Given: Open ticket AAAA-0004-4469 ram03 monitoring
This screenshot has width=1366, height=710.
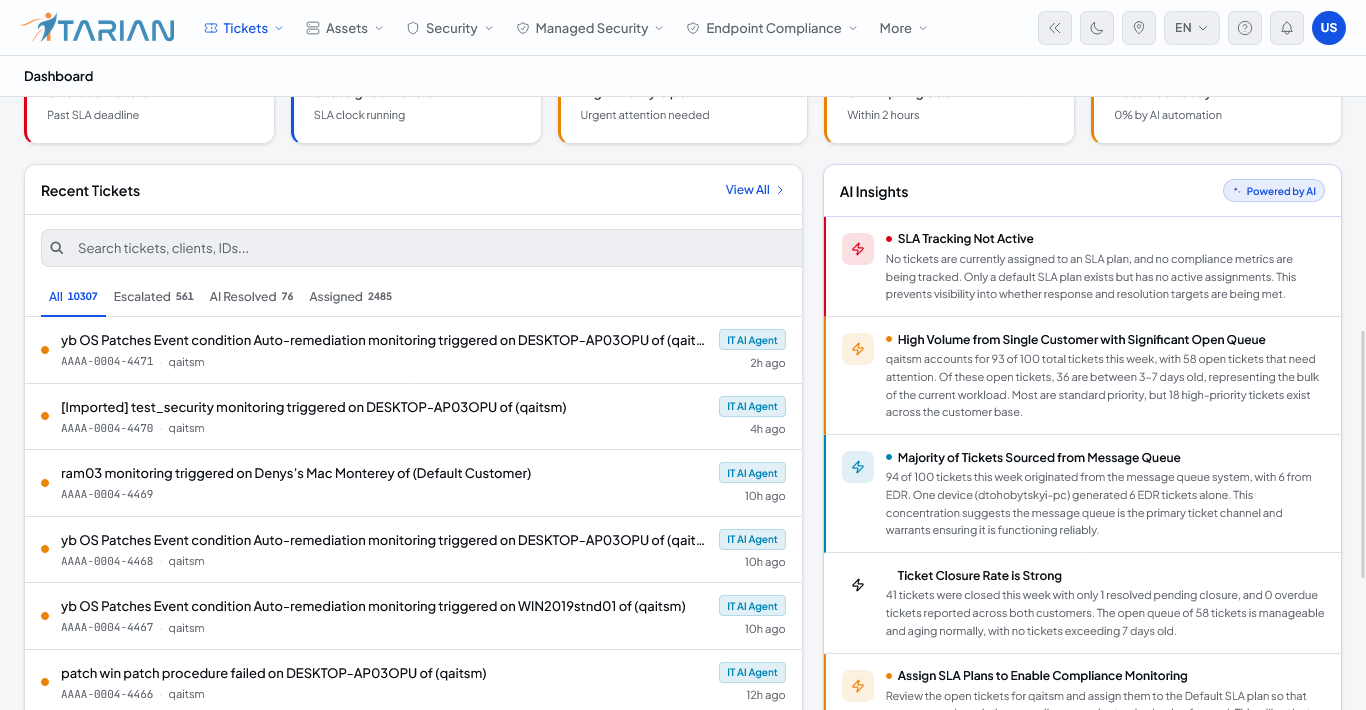Looking at the screenshot, I should point(413,483).
